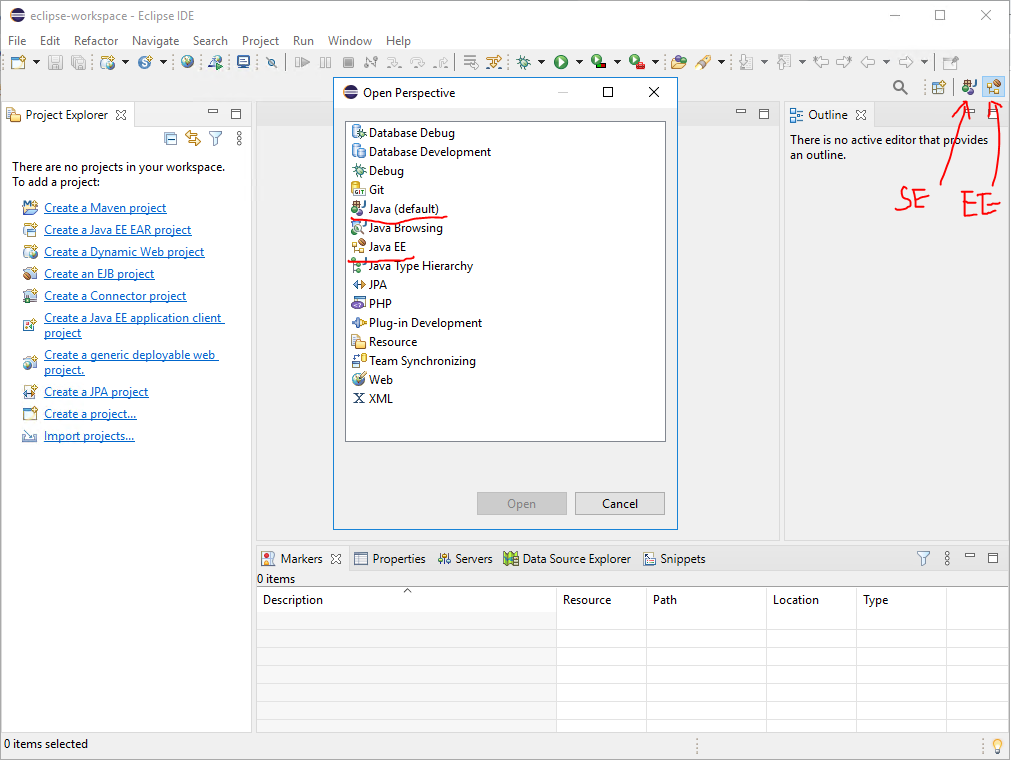Open the External Tools dropdown arrow
Image resolution: width=1011 pixels, height=760 pixels.
[655, 63]
